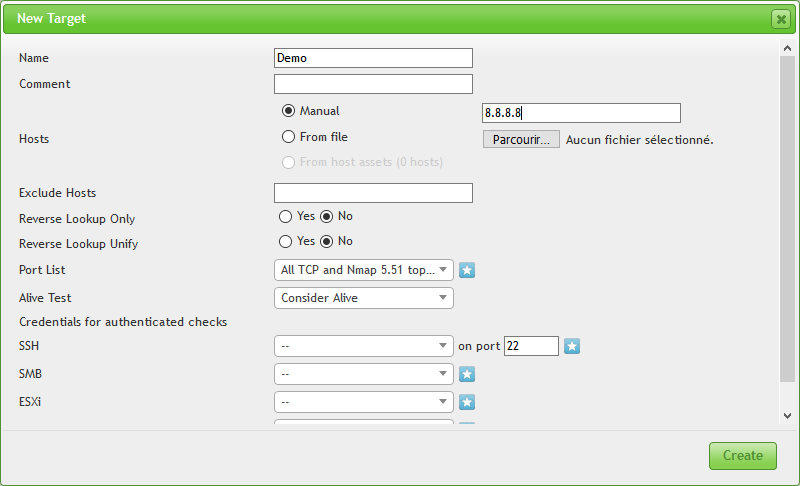Click the SSH port number field
Viewport: 800px width, 486px height.
pyautogui.click(x=531, y=346)
